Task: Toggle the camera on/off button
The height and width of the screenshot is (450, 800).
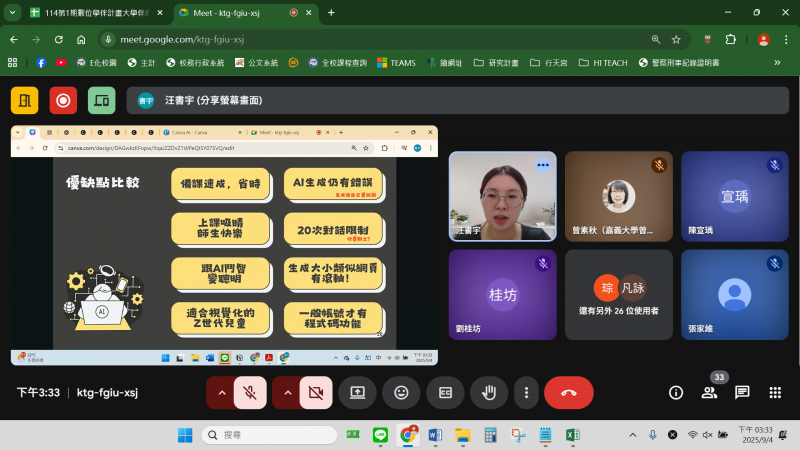Action: (315, 393)
